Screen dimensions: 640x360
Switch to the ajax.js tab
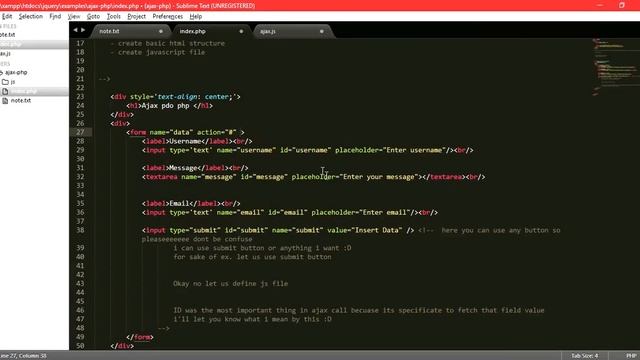click(291, 31)
